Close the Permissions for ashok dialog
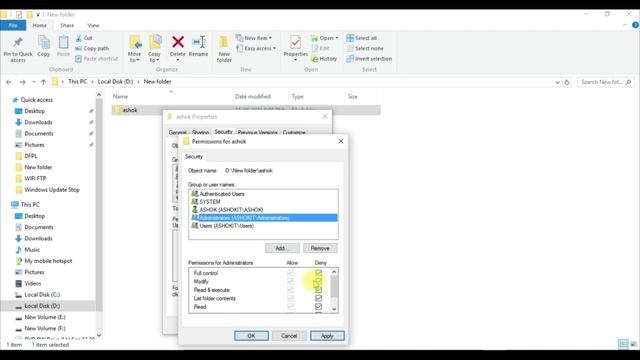The width and height of the screenshot is (640, 360). tap(341, 141)
